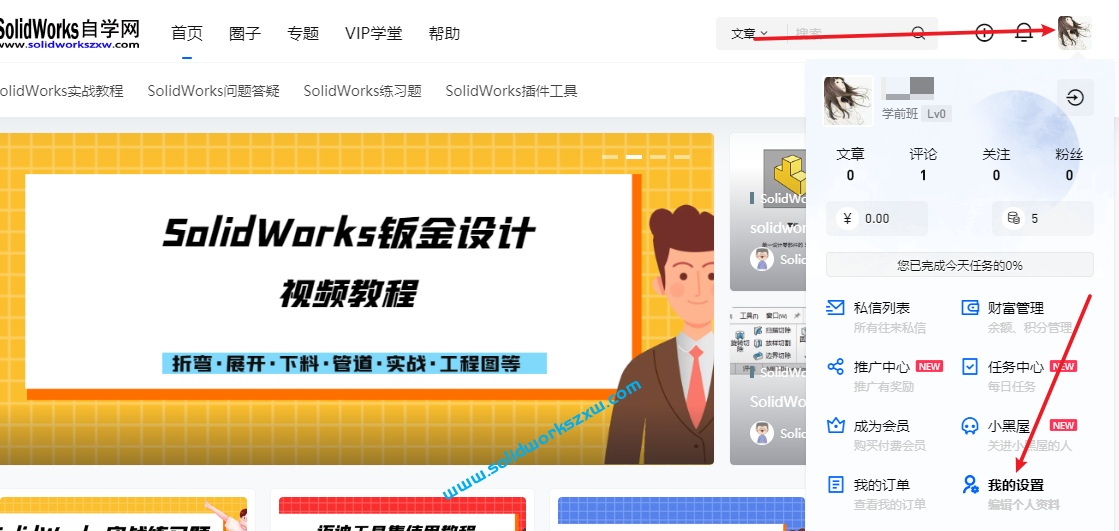
Task: Open the 私信列表 envelope icon
Action: tap(835, 308)
